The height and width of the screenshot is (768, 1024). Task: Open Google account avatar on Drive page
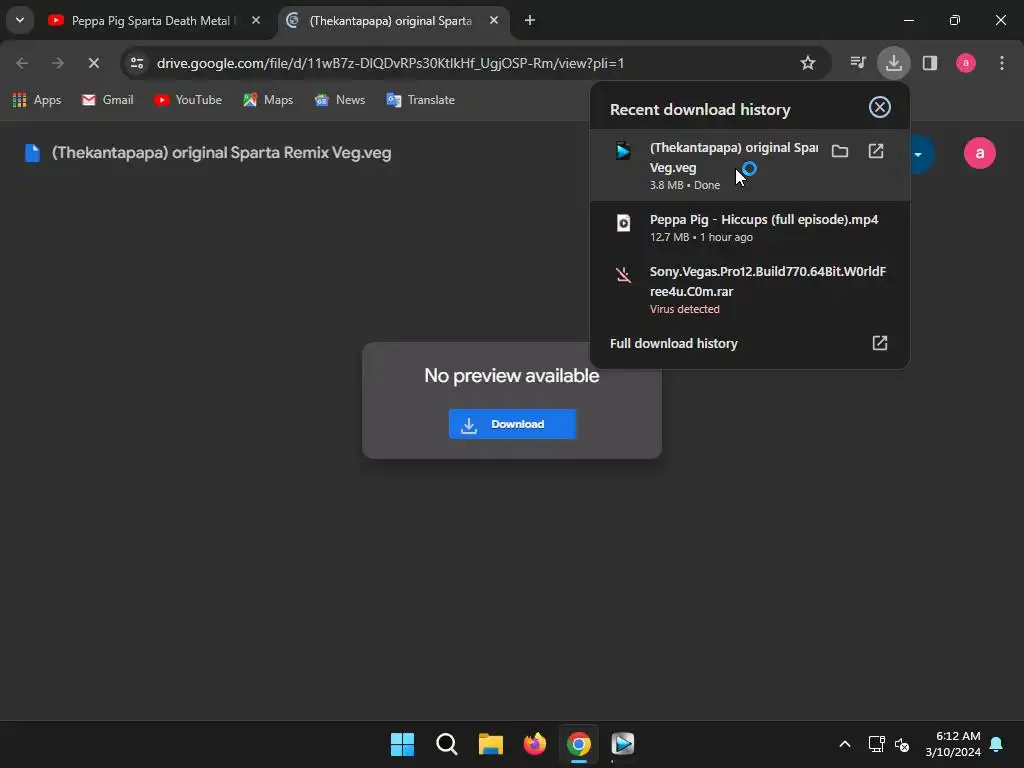click(980, 153)
